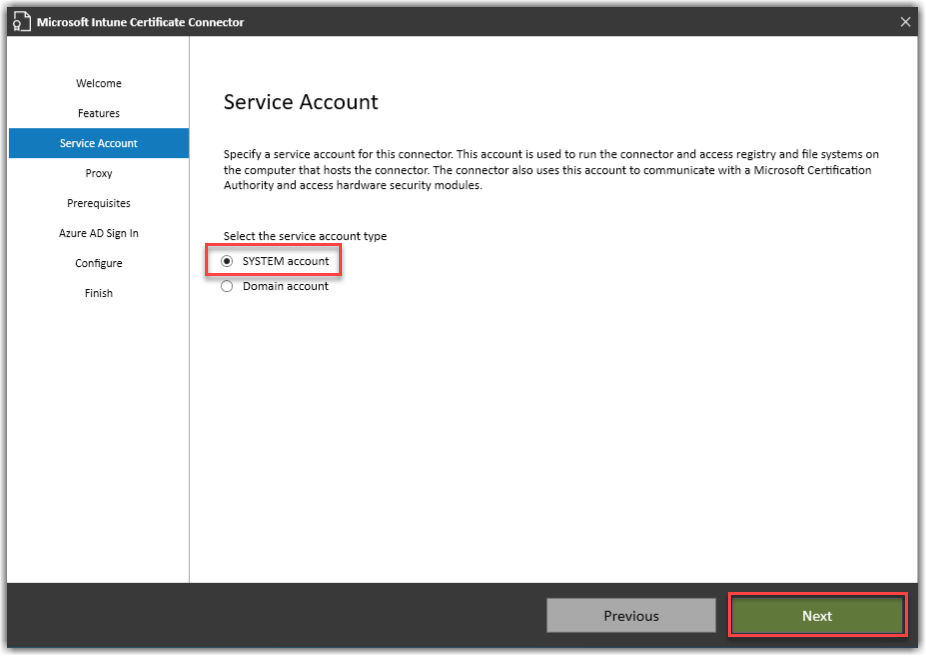Select the SYSTEM account radio button

tap(227, 261)
